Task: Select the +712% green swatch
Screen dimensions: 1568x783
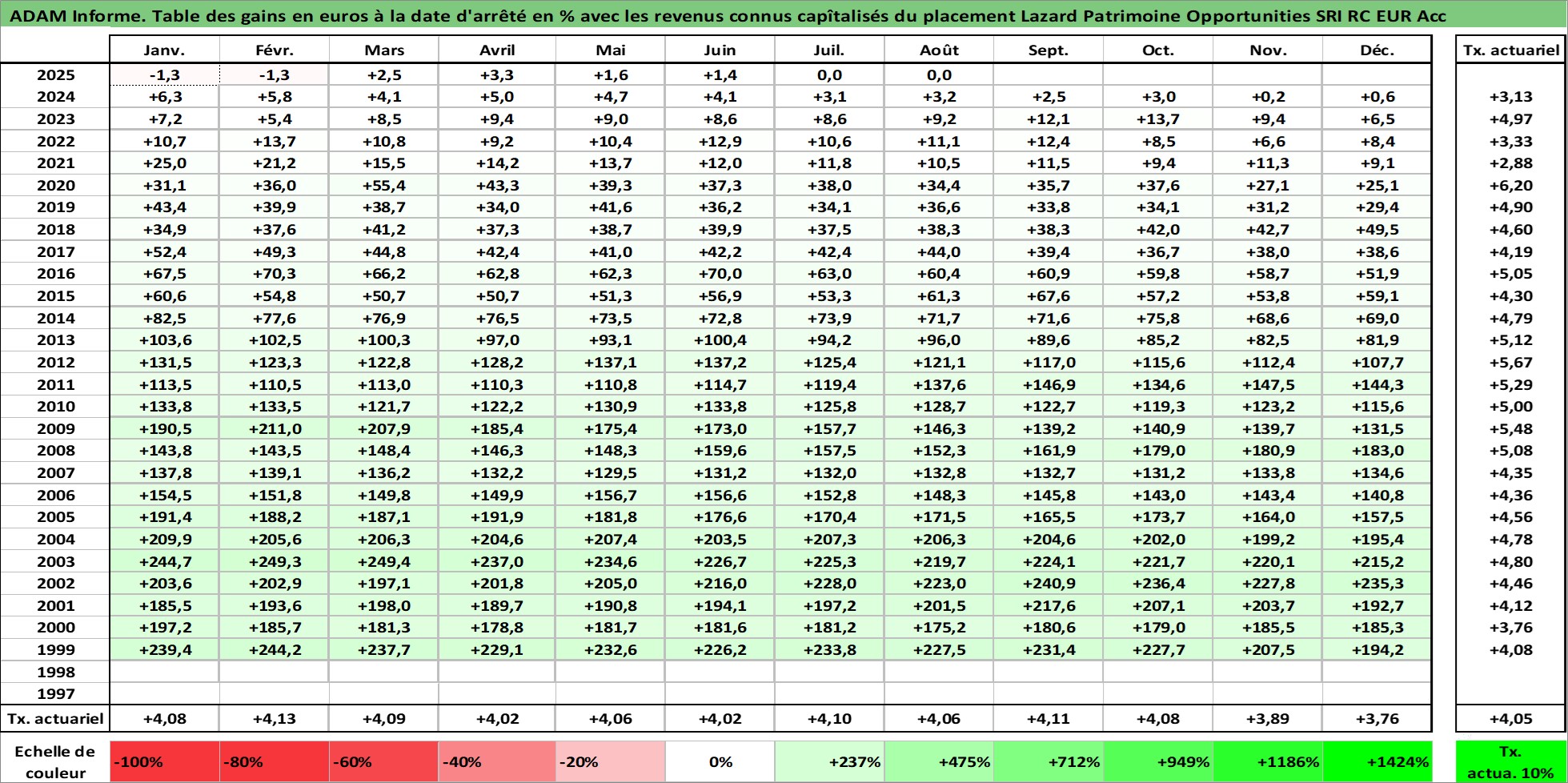Action: click(x=1049, y=761)
